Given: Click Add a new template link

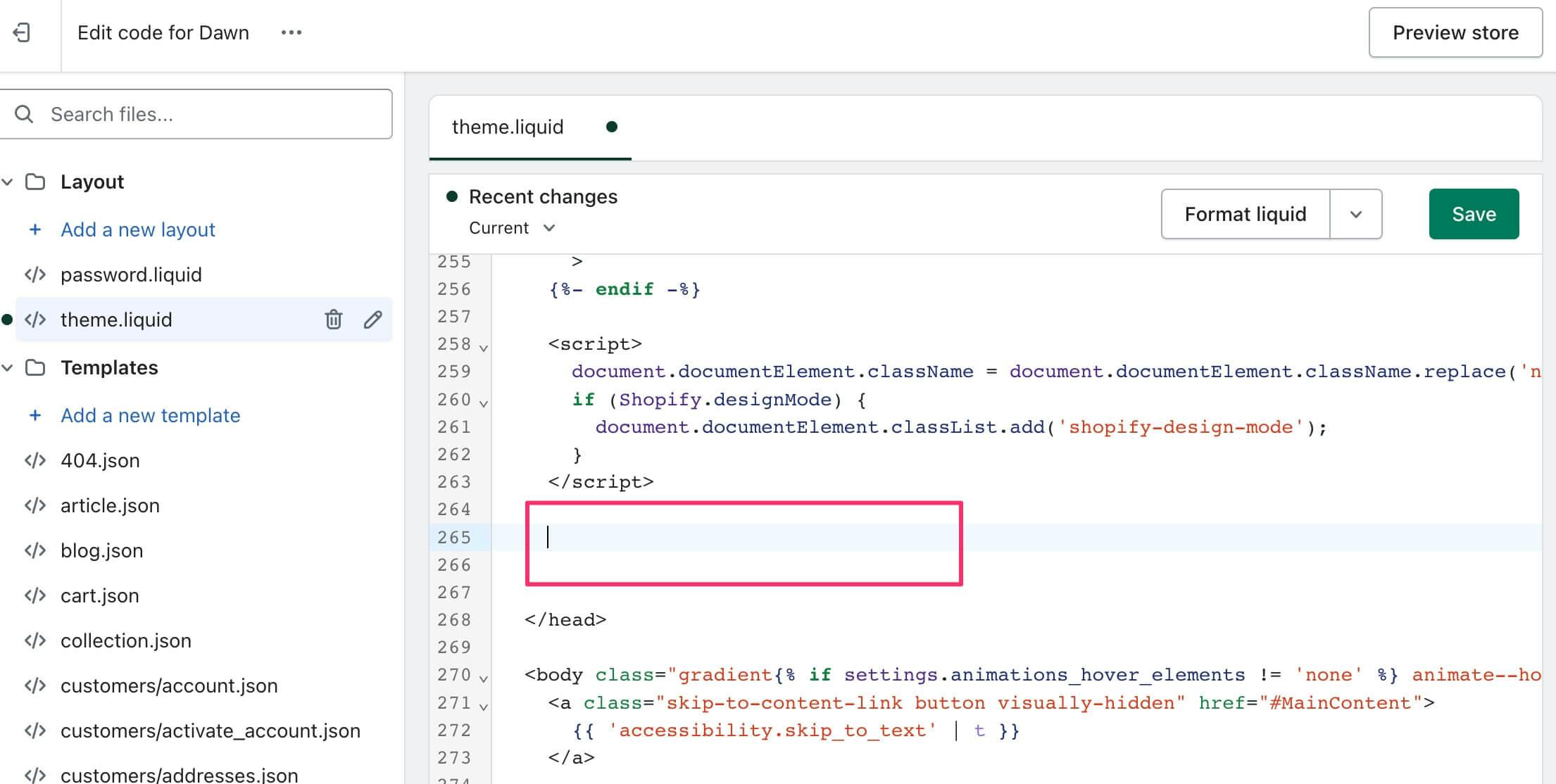Looking at the screenshot, I should click(x=150, y=415).
